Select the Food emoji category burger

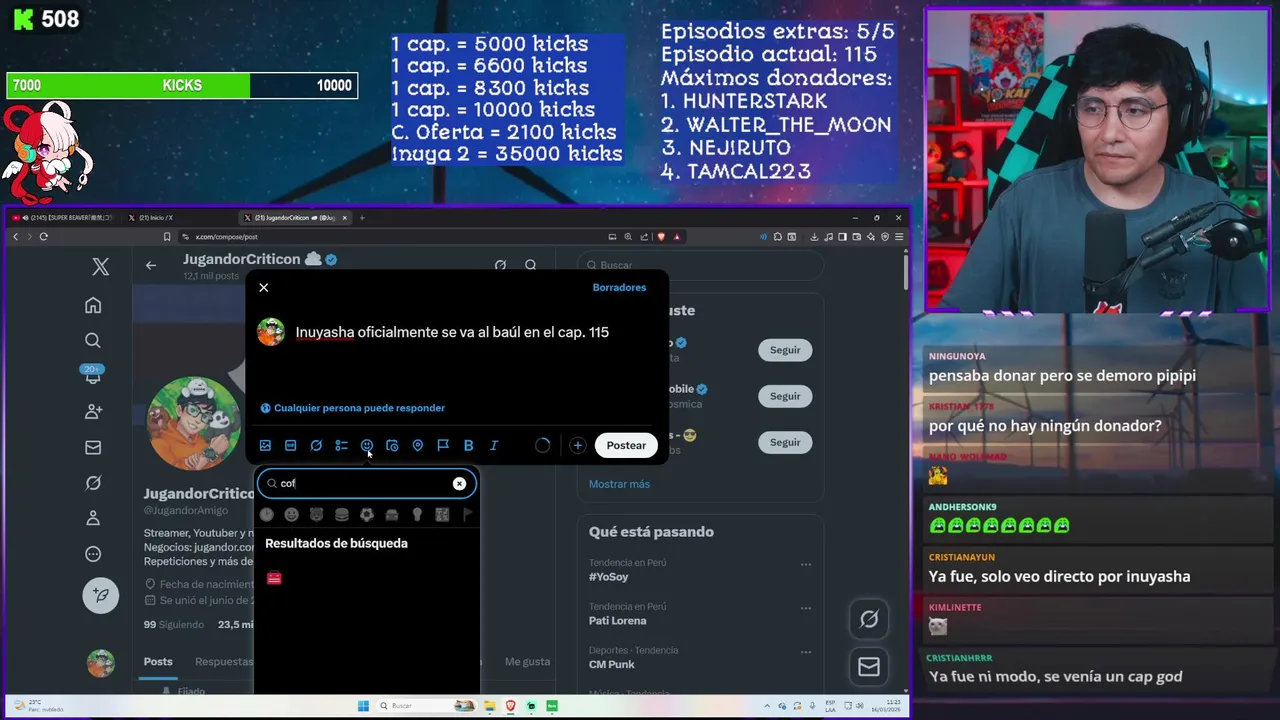click(342, 514)
